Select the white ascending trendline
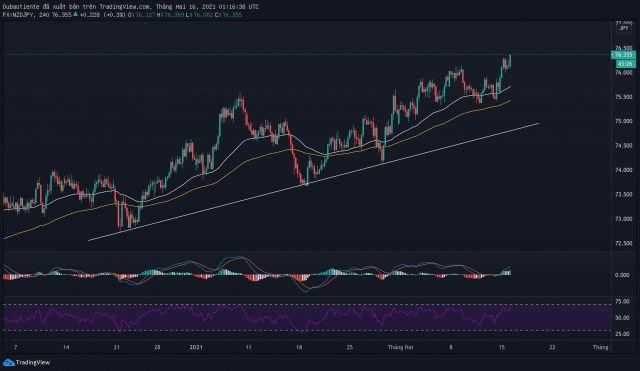This screenshot has height=371, width=640. click(313, 182)
